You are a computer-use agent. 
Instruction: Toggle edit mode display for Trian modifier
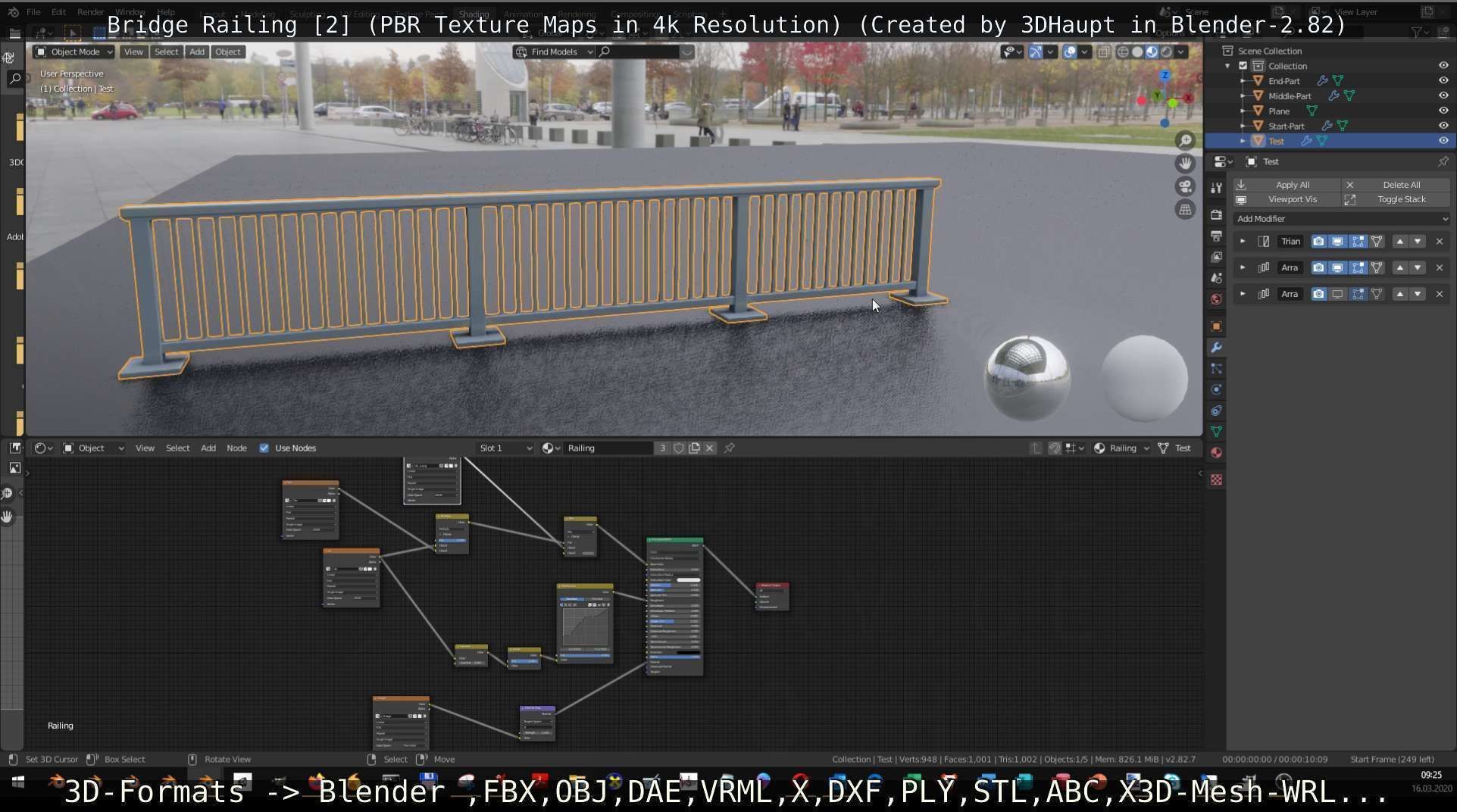[x=1358, y=242]
